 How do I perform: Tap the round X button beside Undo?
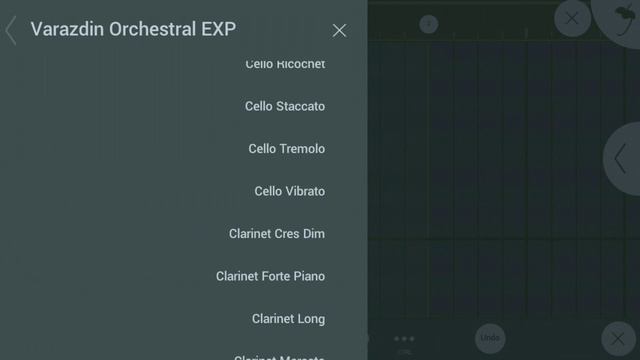[618, 338]
